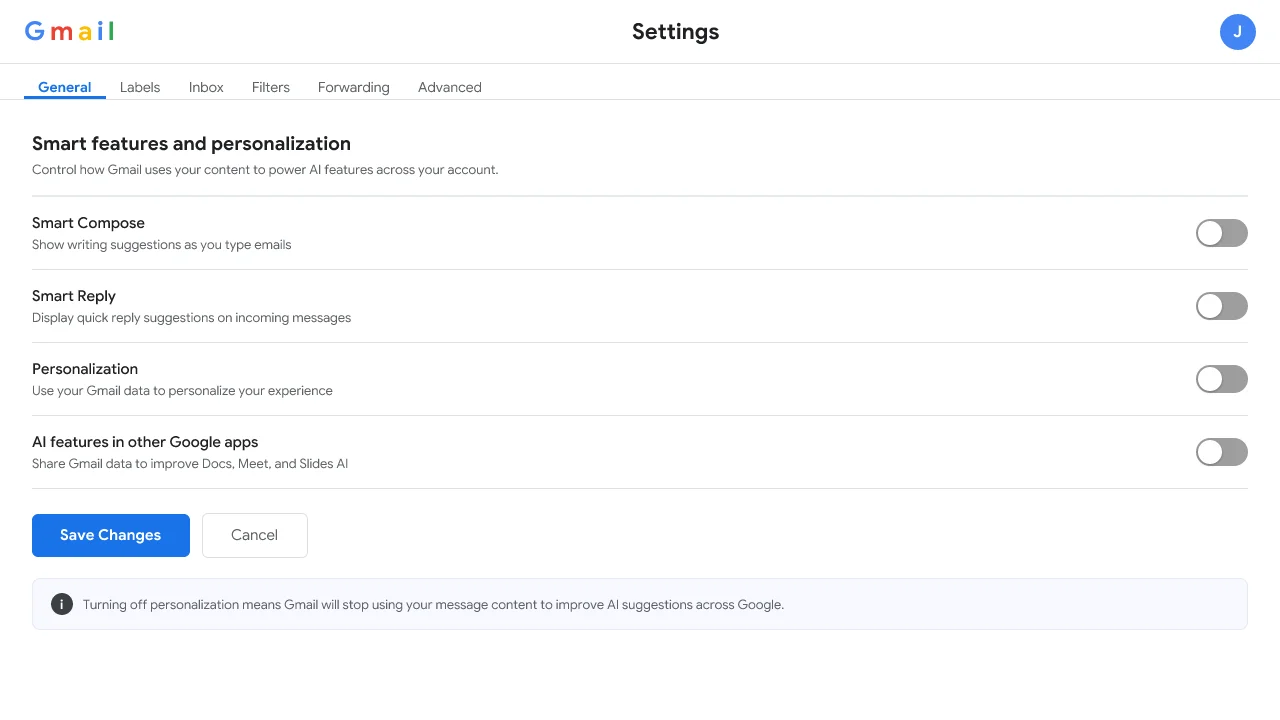Screen dimensions: 1280x720
Task: Open the Advanced tab
Action: pyautogui.click(x=450, y=87)
